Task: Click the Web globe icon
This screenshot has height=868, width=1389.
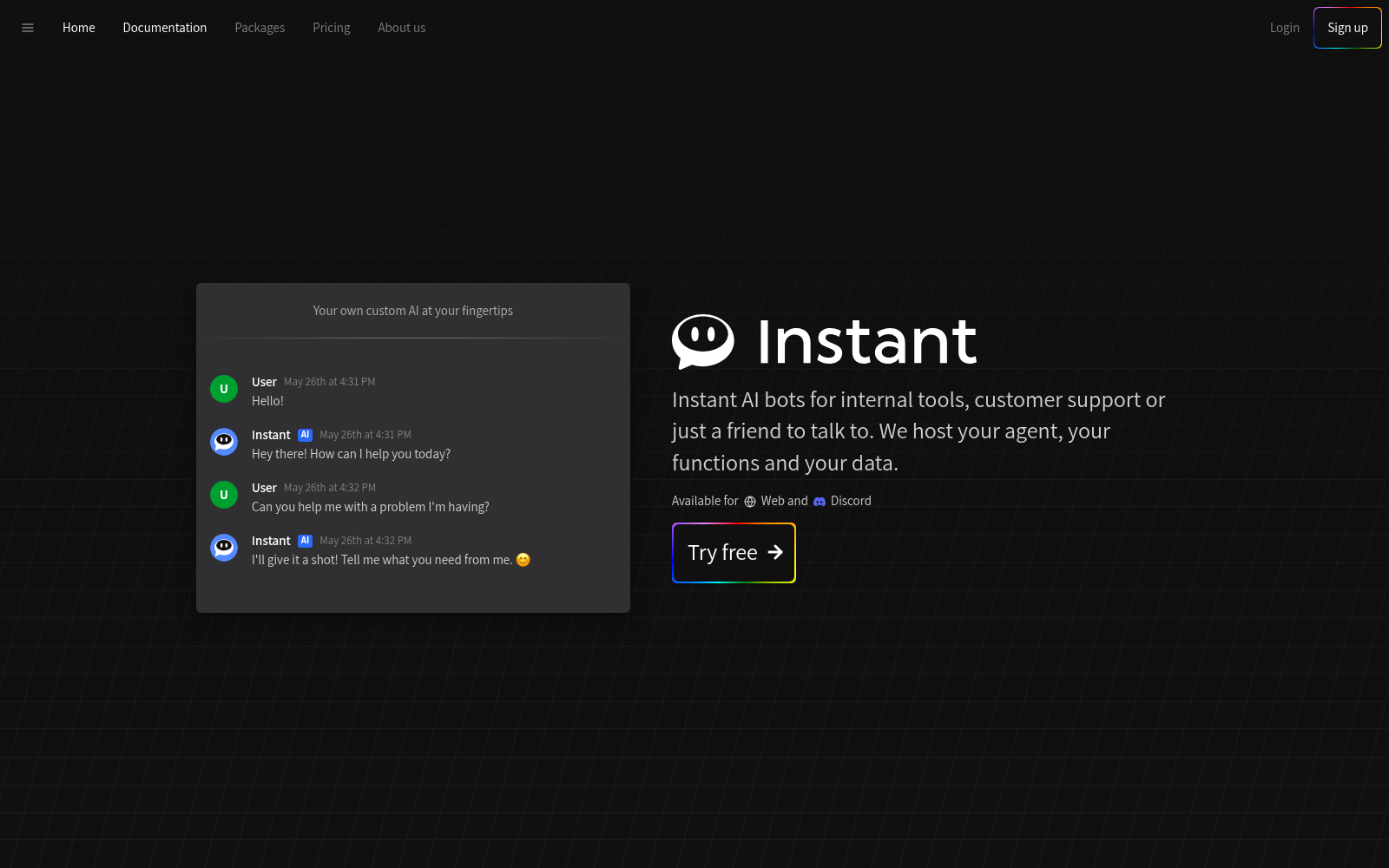Action: (x=750, y=502)
